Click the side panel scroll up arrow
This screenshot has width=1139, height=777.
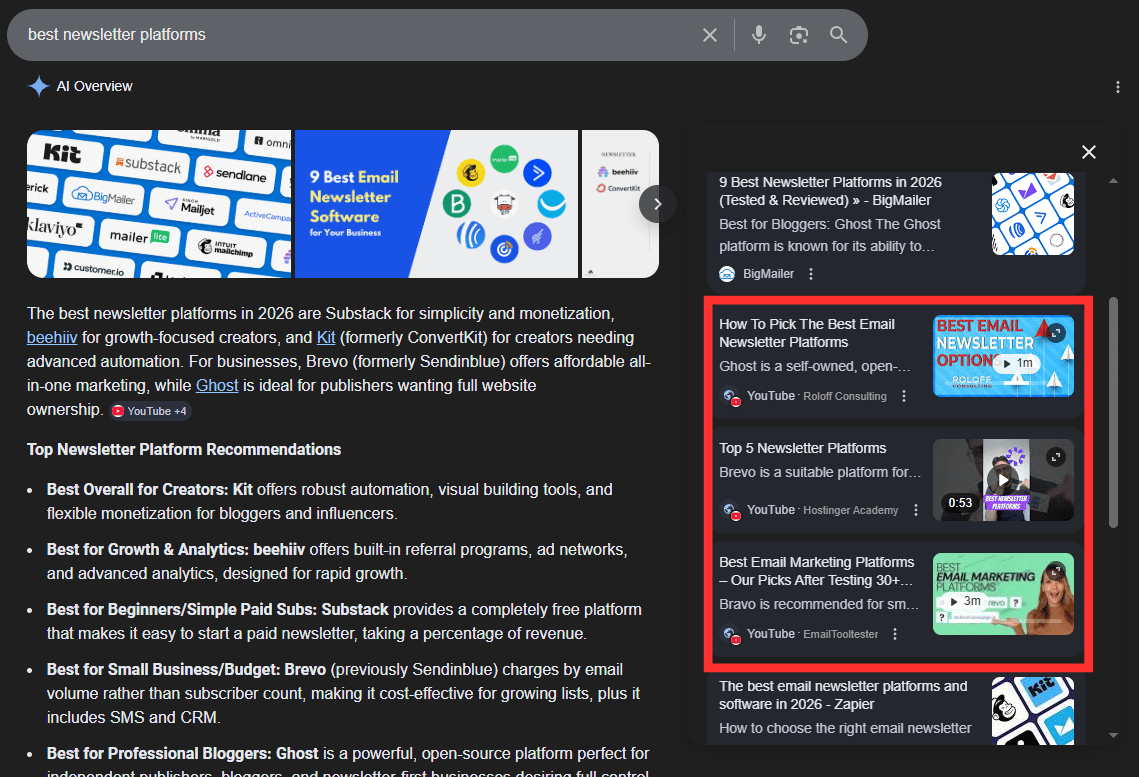(1114, 181)
